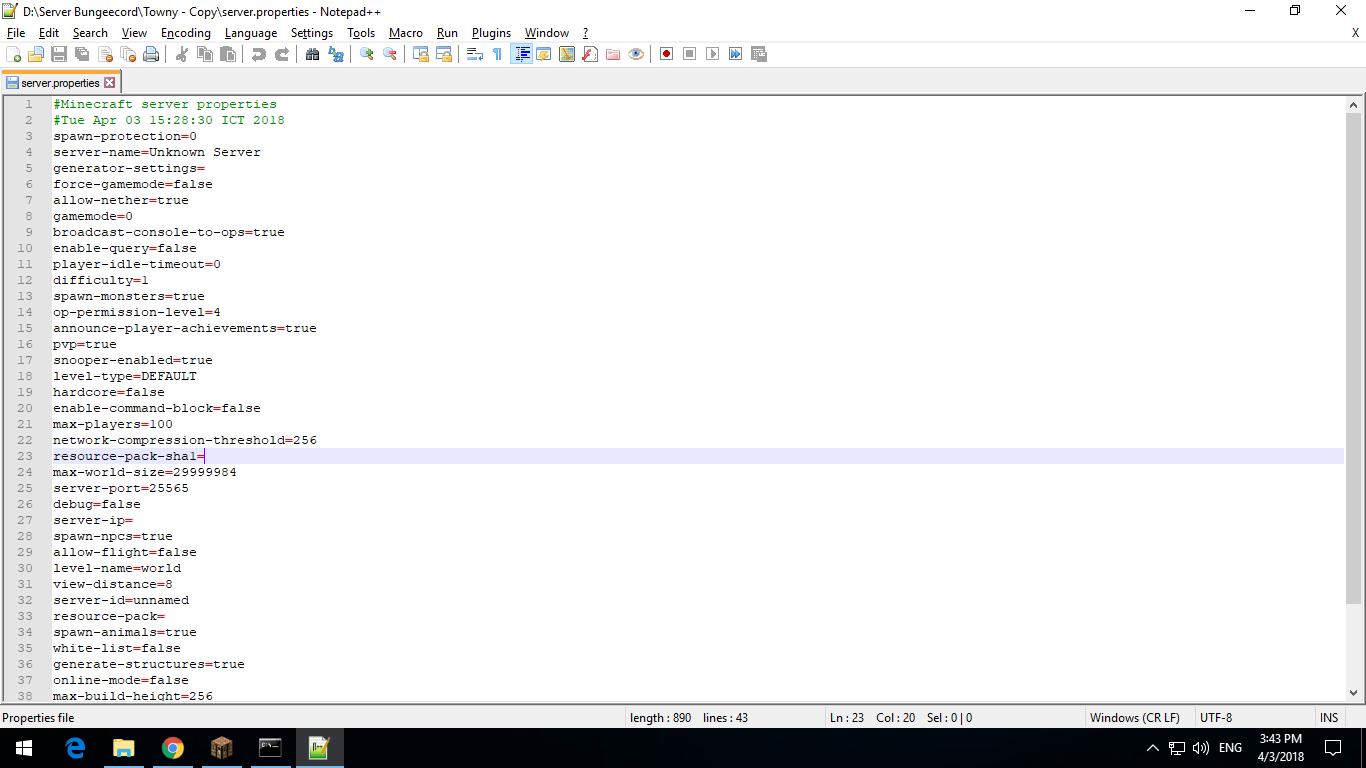Click the vertical scrollbar up arrow
The height and width of the screenshot is (768, 1366).
[x=1354, y=105]
